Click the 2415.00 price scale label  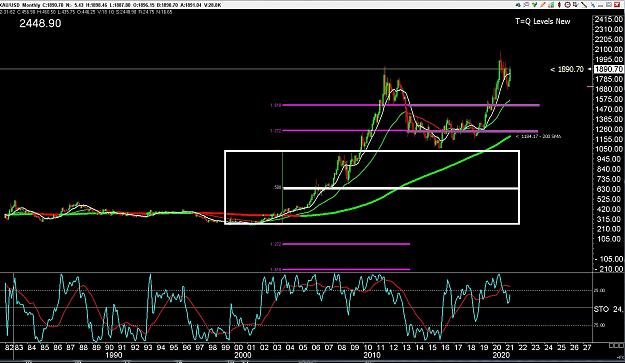[609, 19]
